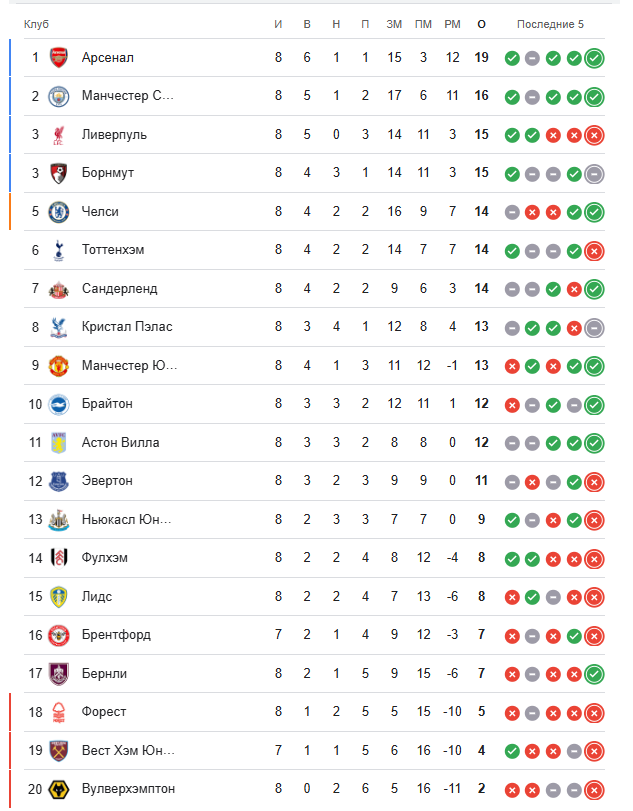
Task: Click the Manchester City crest icon
Action: [59, 96]
